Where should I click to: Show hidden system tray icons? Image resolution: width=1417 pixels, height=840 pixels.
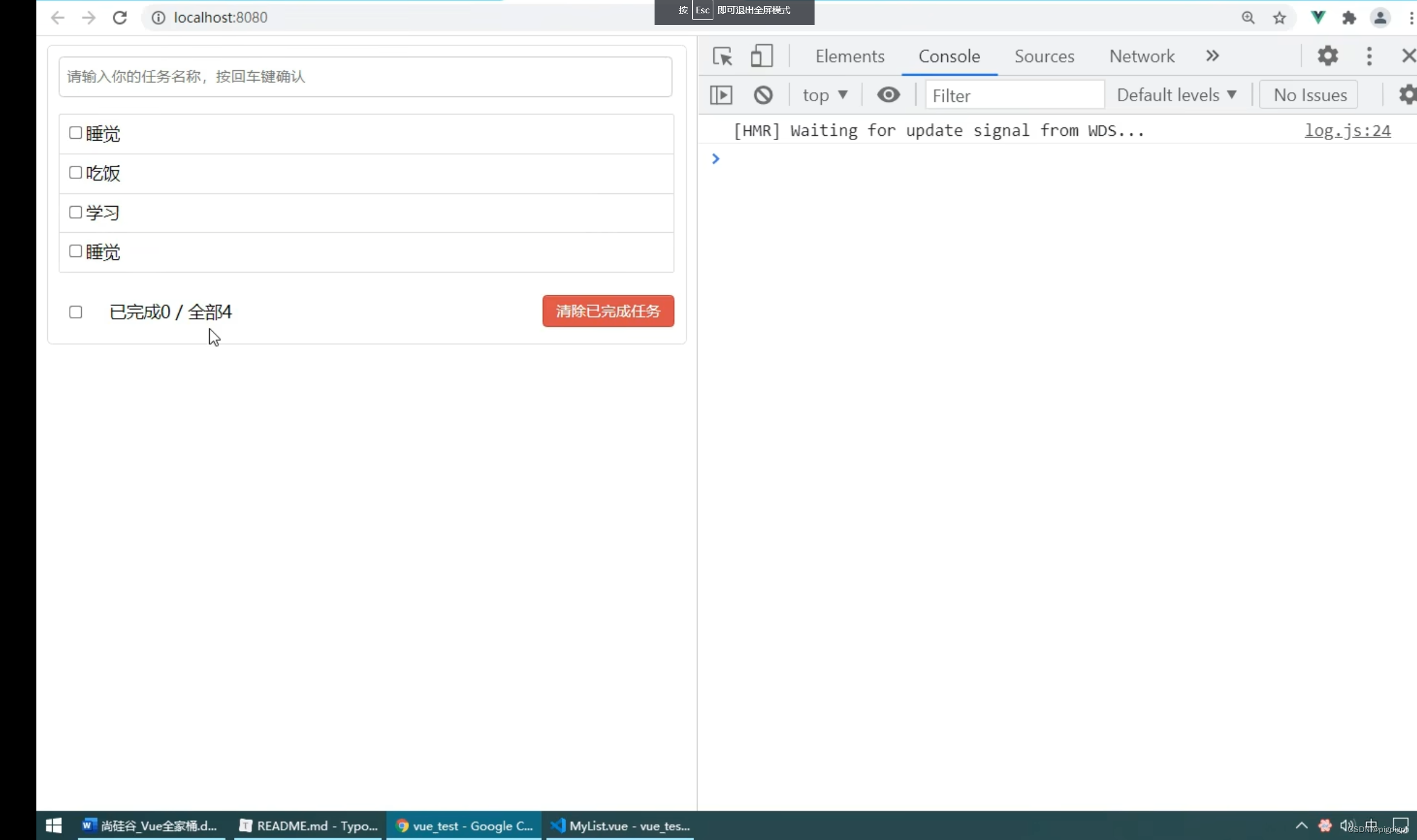[1301, 825]
